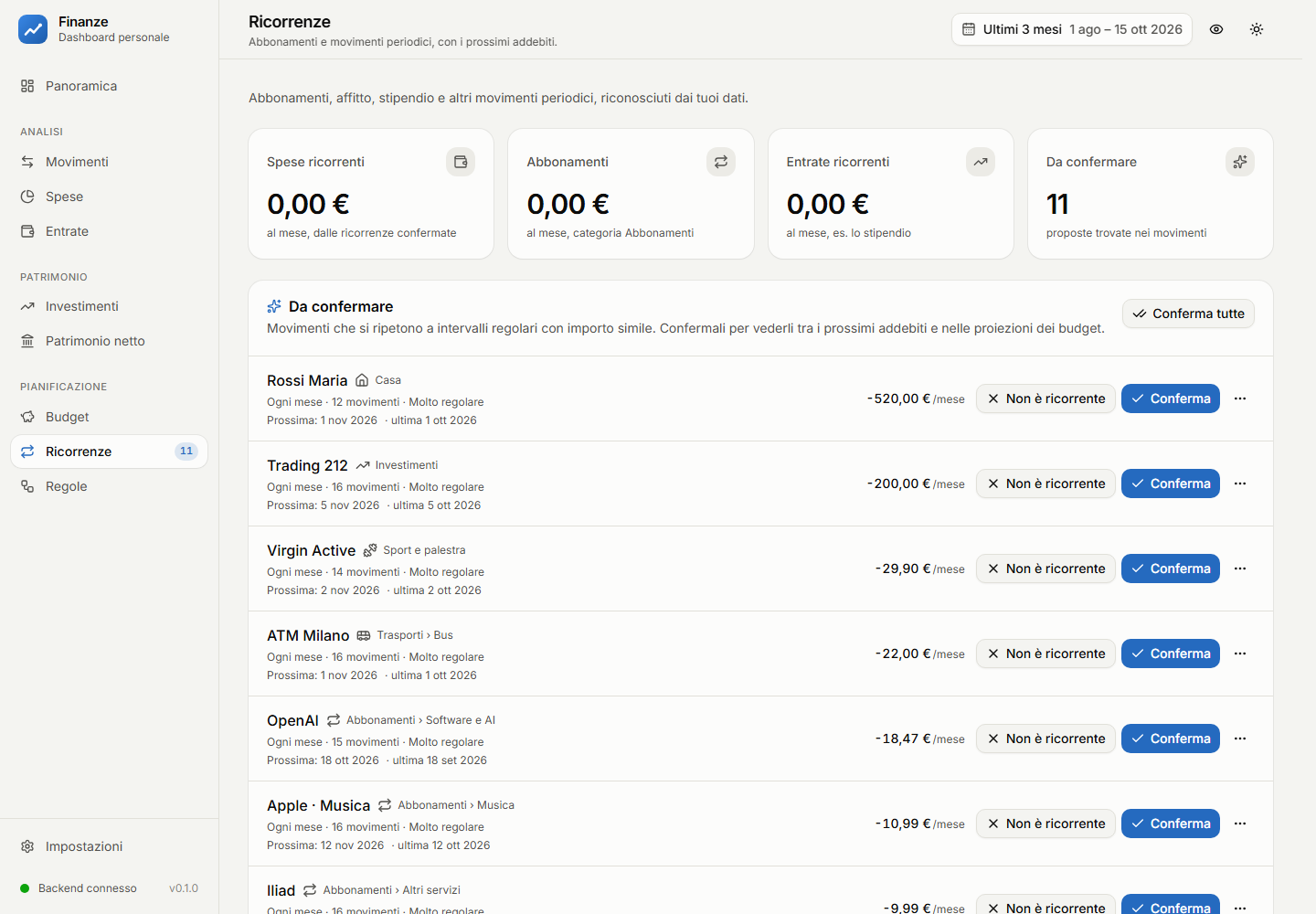
Task: Click the 11 badge on Ricorrenze
Action: [x=186, y=452]
